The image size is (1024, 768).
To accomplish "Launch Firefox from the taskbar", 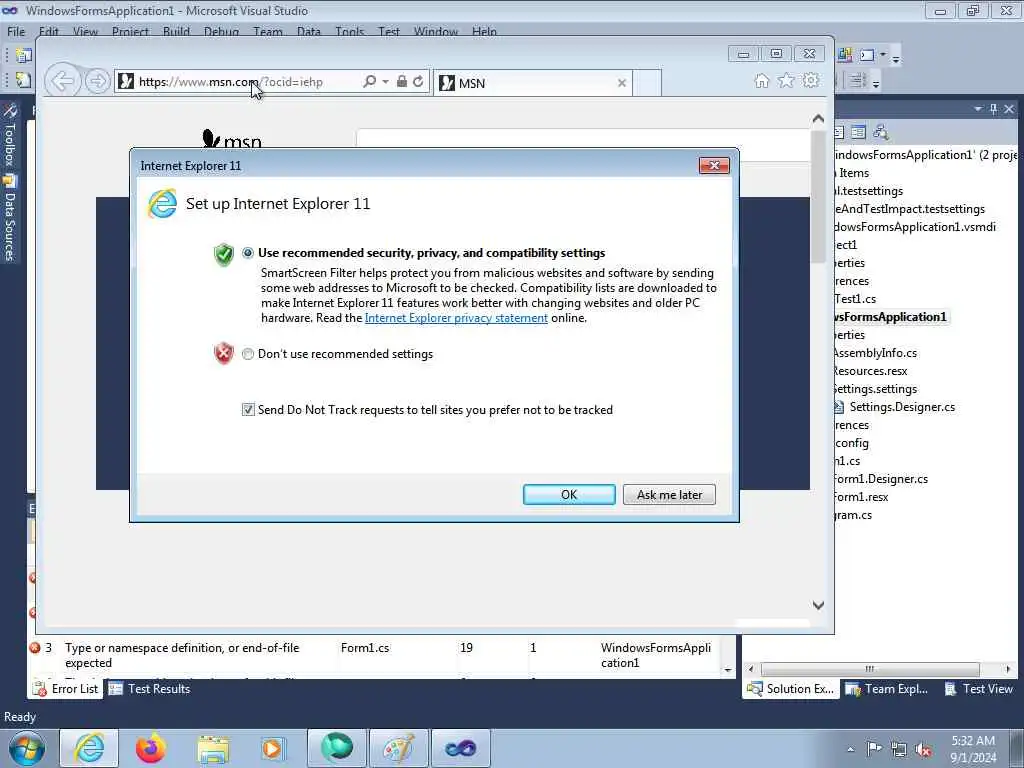I will (151, 748).
